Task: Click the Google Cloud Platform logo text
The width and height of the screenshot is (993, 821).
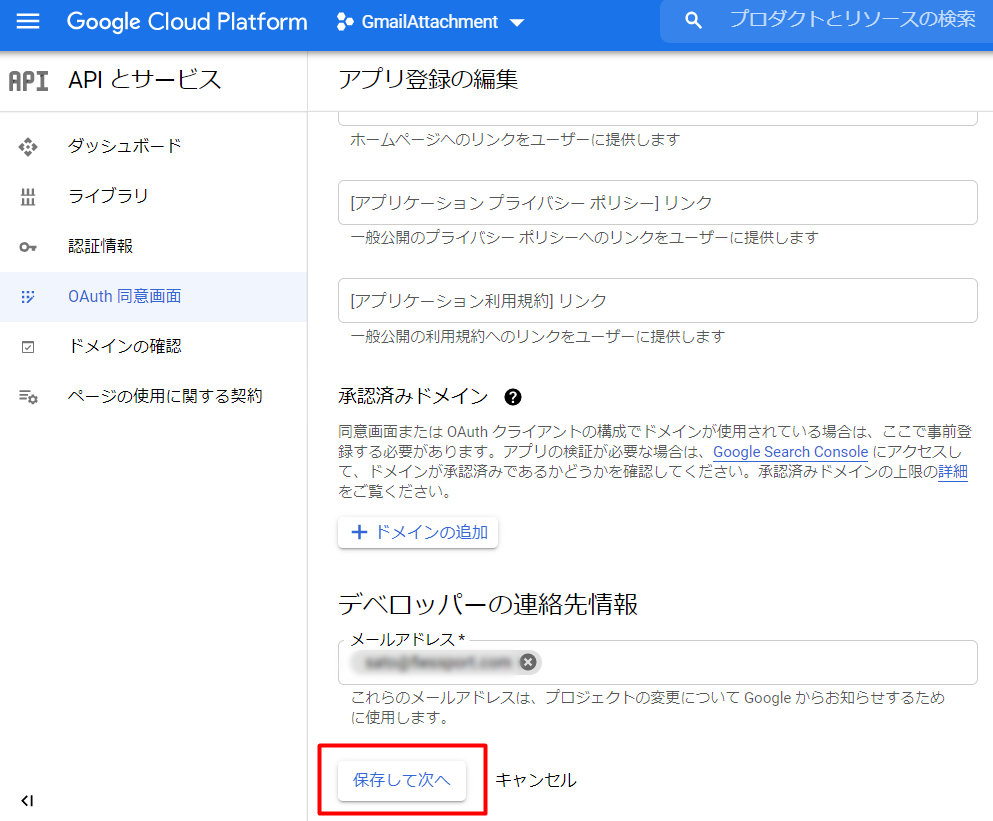Action: coord(187,22)
